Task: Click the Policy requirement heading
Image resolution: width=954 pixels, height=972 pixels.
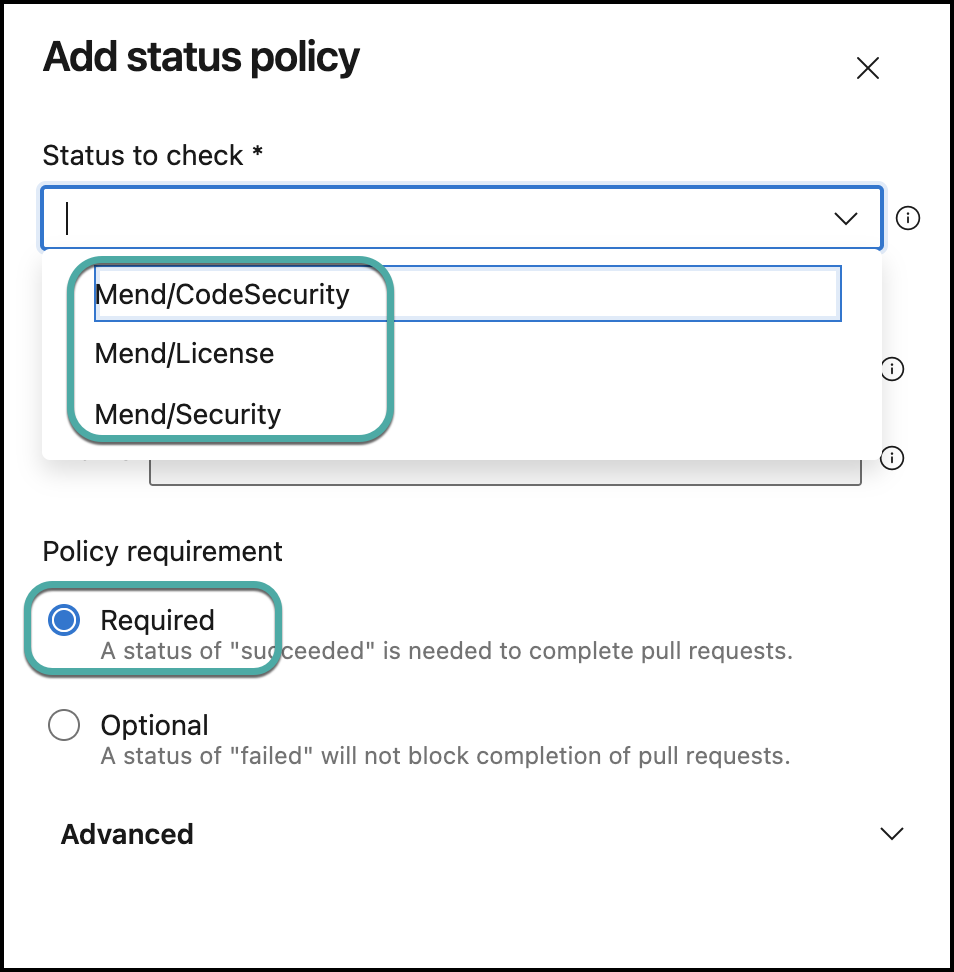Action: pyautogui.click(x=162, y=551)
